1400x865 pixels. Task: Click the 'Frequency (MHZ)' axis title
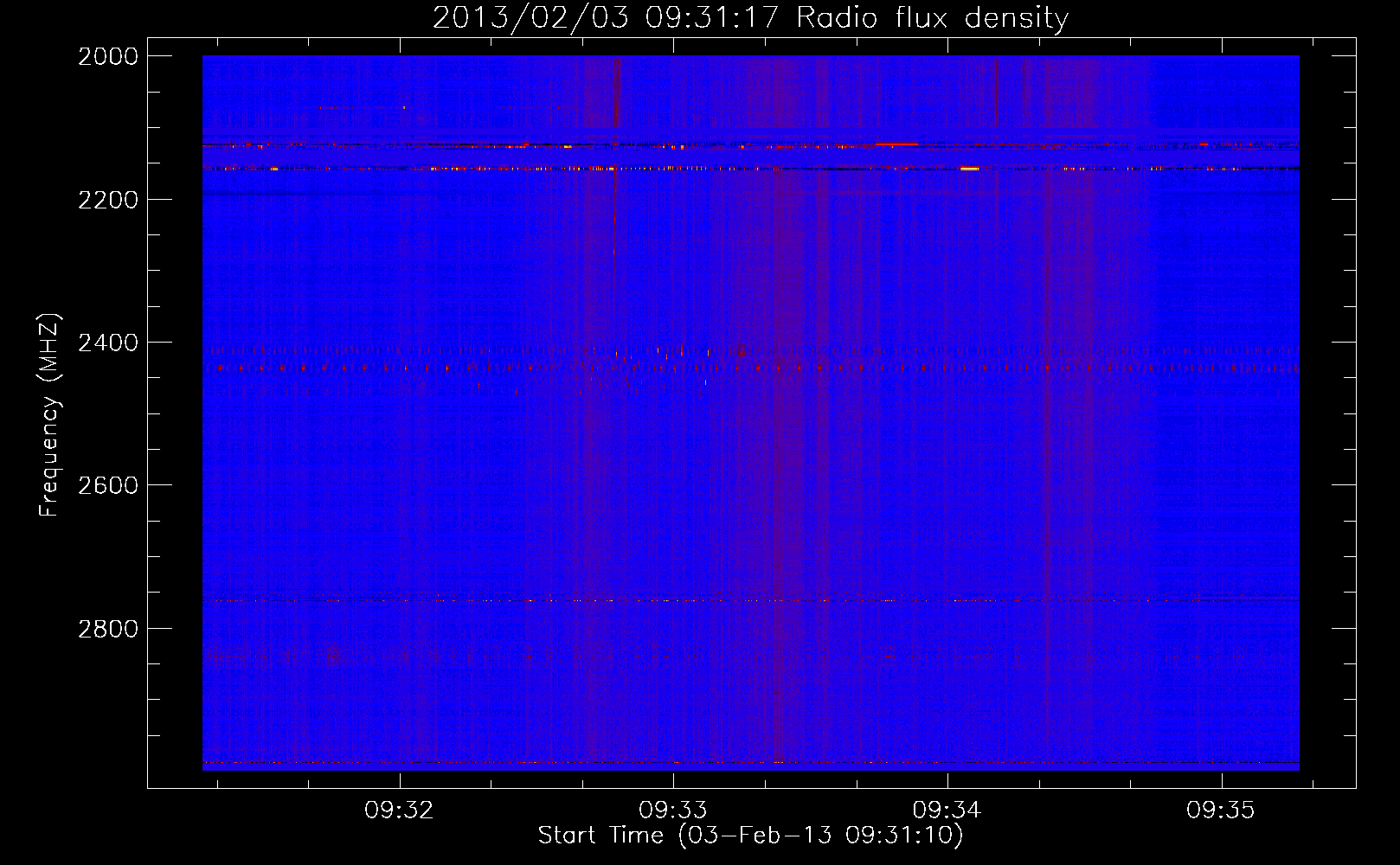pyautogui.click(x=50, y=415)
